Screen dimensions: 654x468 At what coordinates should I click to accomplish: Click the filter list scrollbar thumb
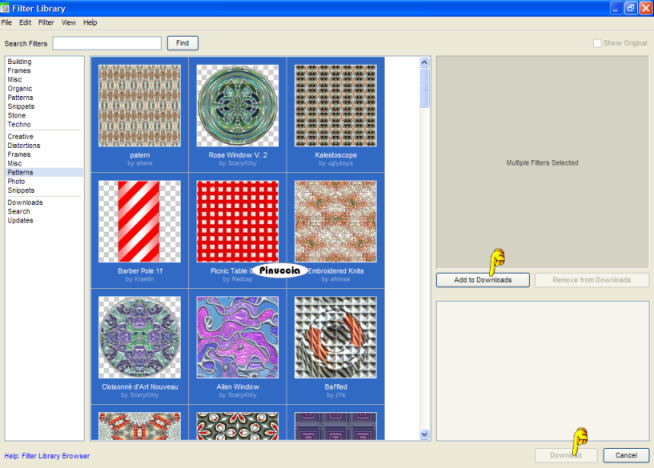click(424, 88)
